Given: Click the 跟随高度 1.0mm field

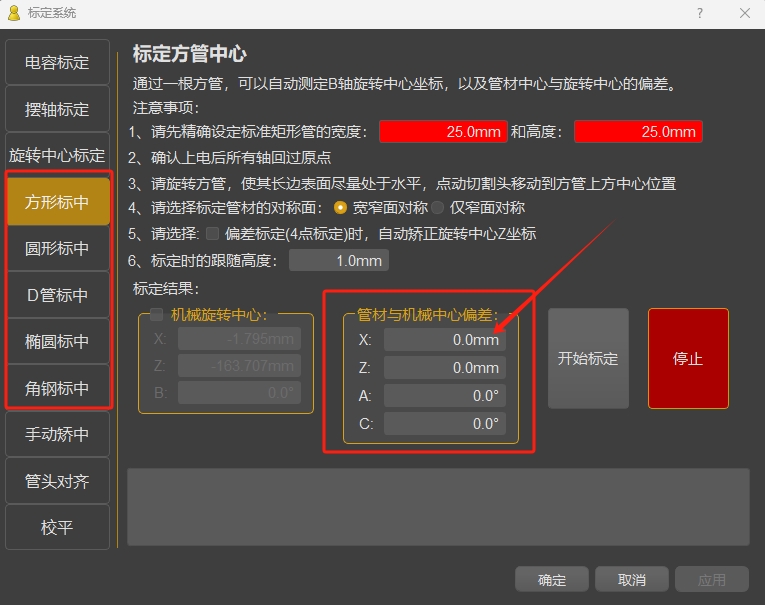Looking at the screenshot, I should (x=339, y=261).
